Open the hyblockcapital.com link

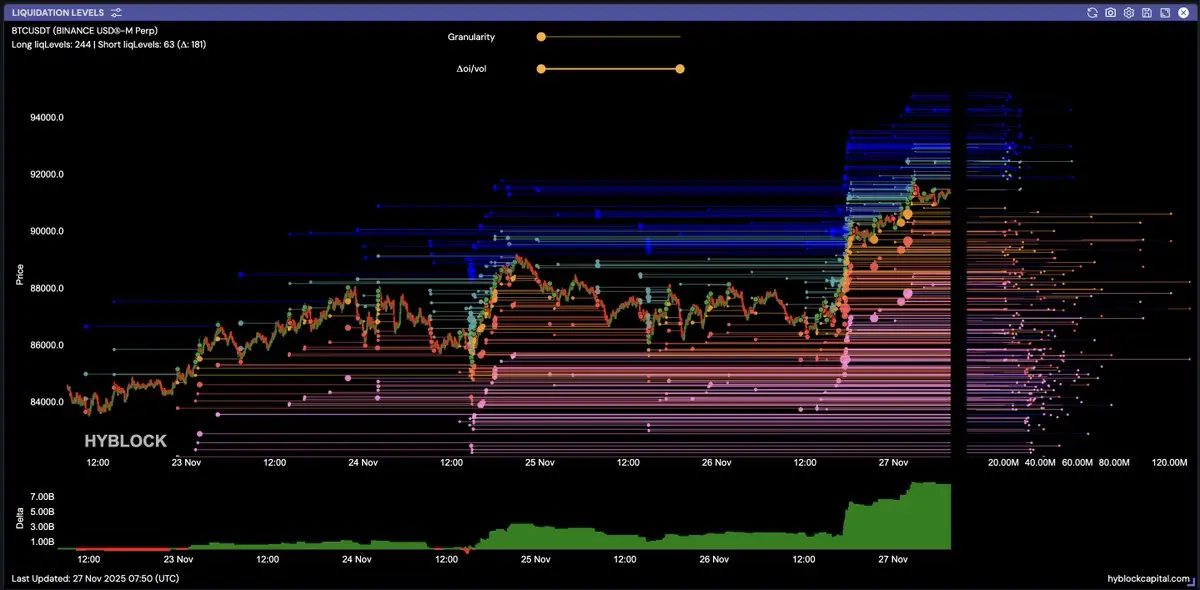pos(1149,578)
